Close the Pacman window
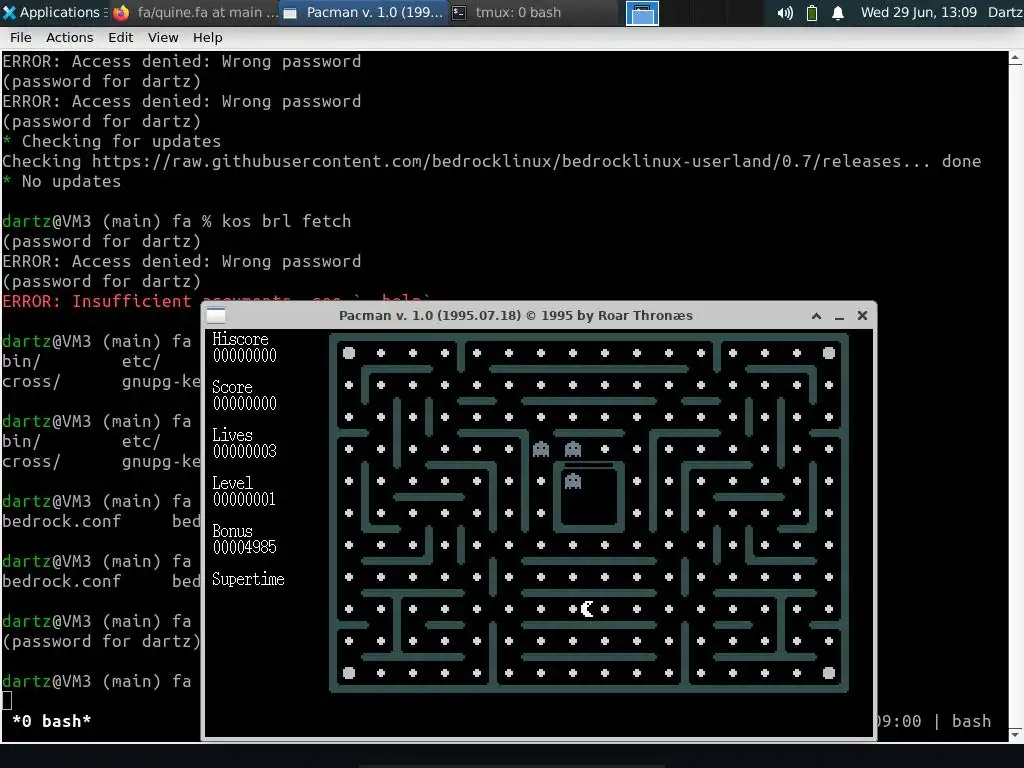The height and width of the screenshot is (768, 1024). tap(862, 315)
